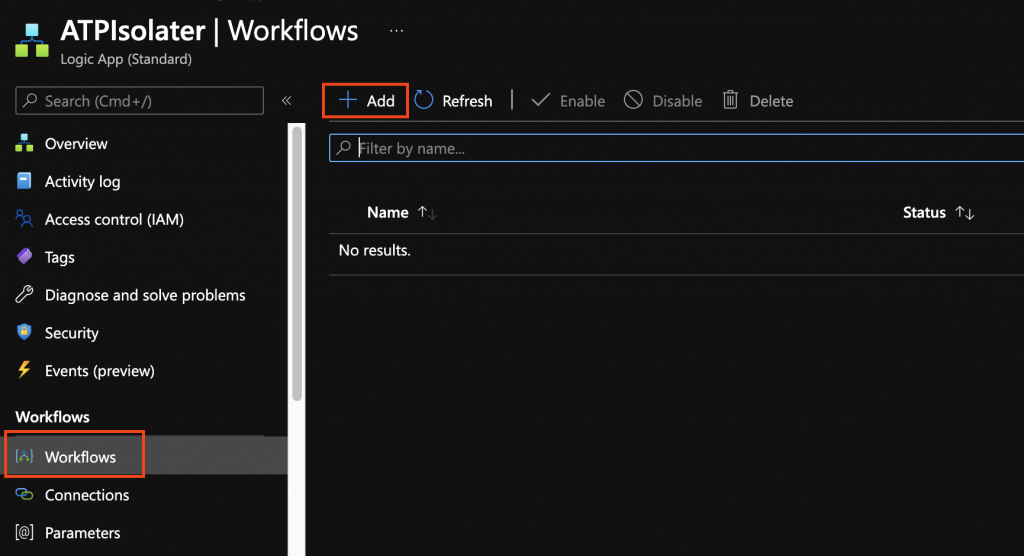Click the Connections link icon
This screenshot has height=556, width=1024.
(25, 495)
